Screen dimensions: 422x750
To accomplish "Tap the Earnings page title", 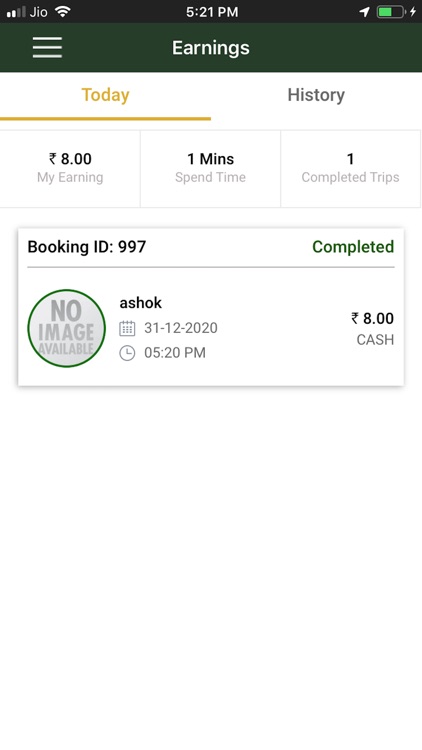I will click(211, 48).
